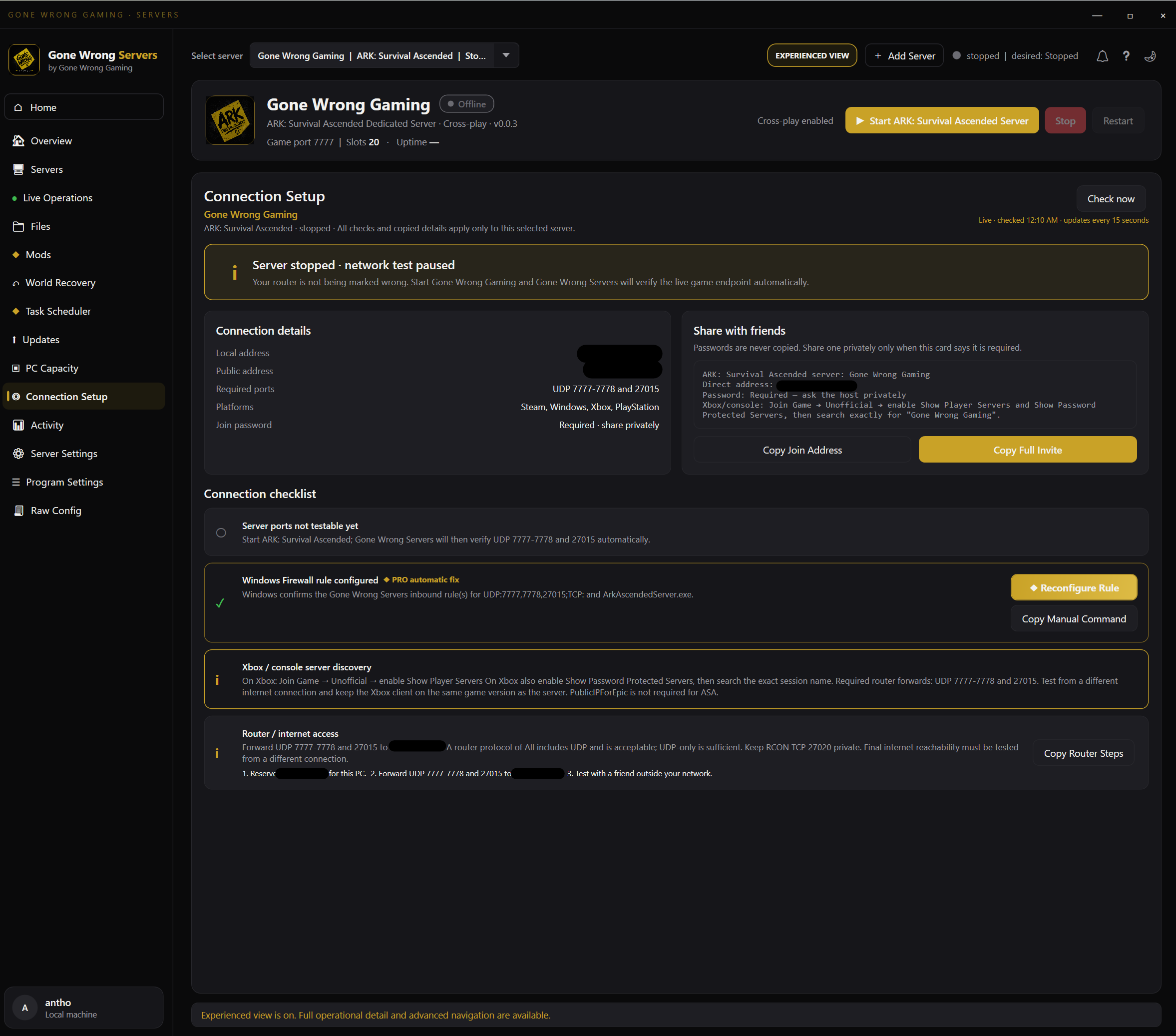Click the PC Capacity icon
The width and height of the screenshot is (1176, 1036).
(x=15, y=368)
